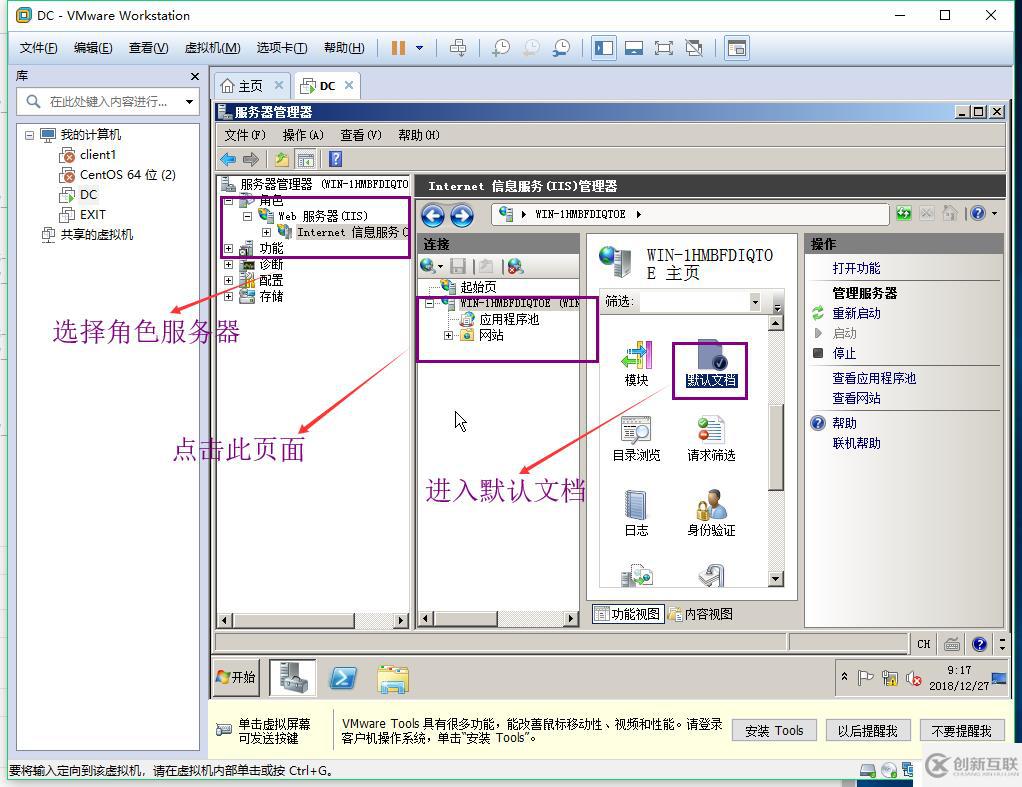Expand the 网站 node
Viewport: 1022px width, 787px height.
448,335
